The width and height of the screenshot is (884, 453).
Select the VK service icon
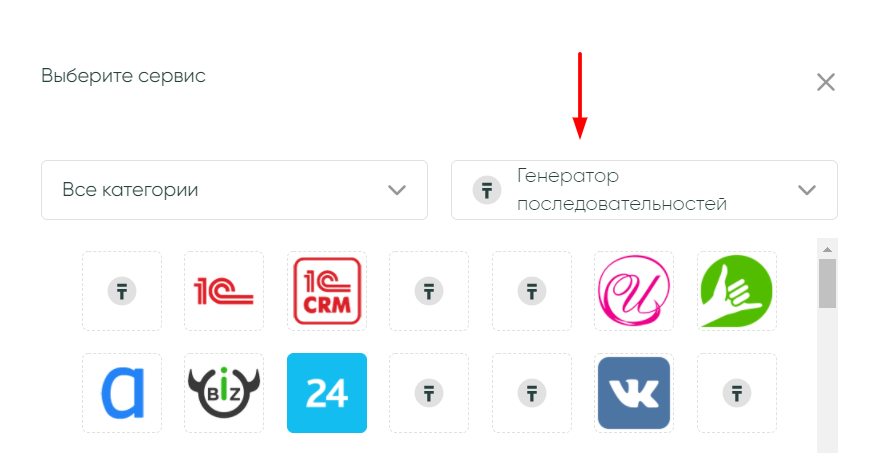click(634, 393)
